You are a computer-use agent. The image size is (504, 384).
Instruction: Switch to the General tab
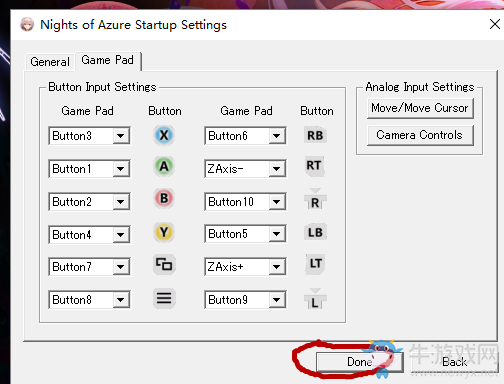point(50,62)
